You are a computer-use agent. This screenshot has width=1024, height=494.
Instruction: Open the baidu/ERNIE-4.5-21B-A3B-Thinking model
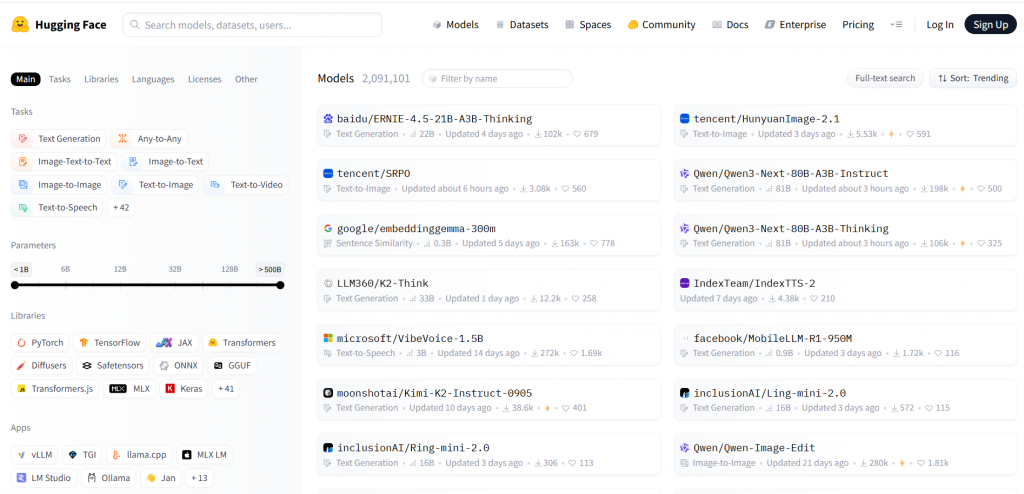pyautogui.click(x=488, y=125)
